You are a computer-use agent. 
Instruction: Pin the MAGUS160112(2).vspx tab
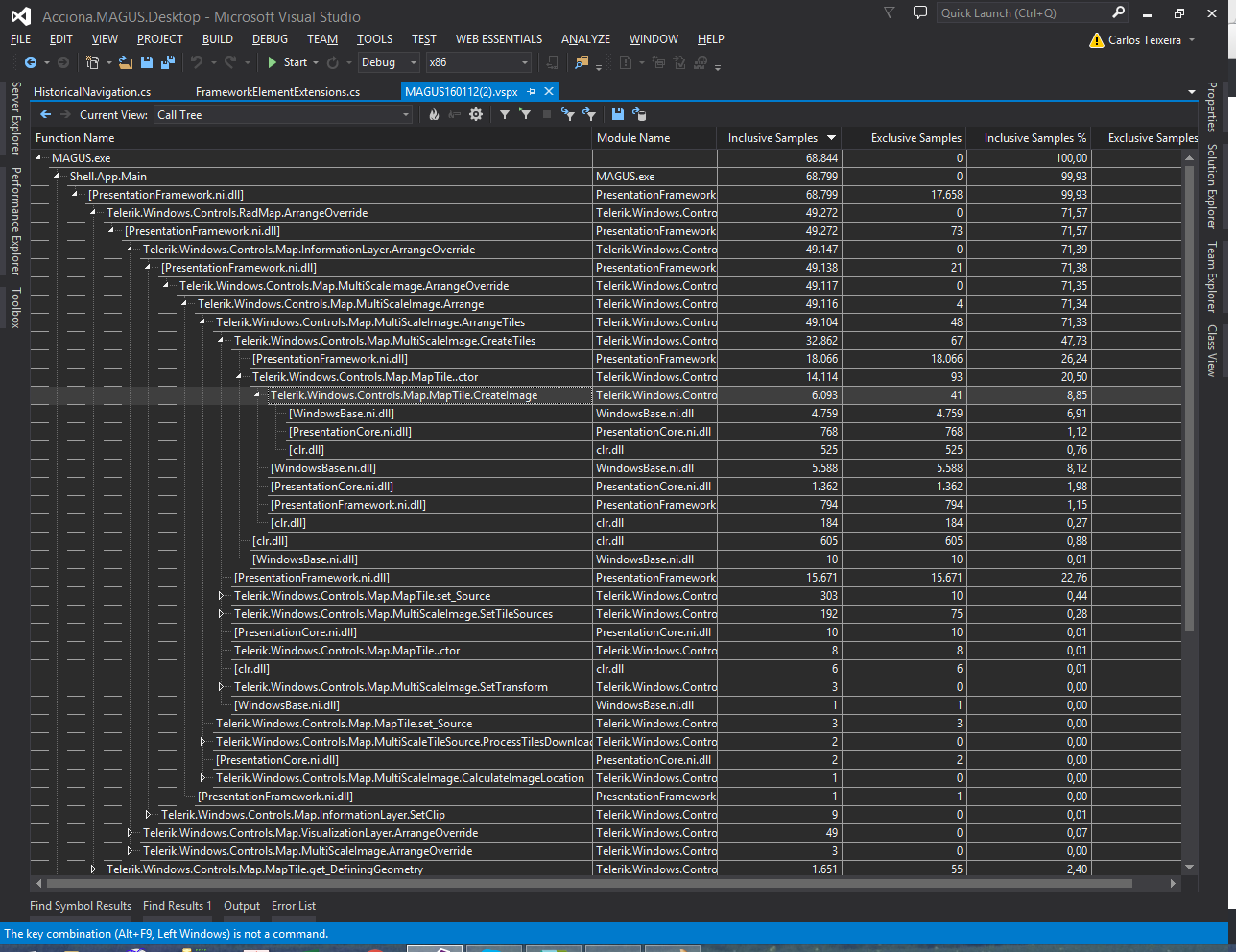(532, 92)
